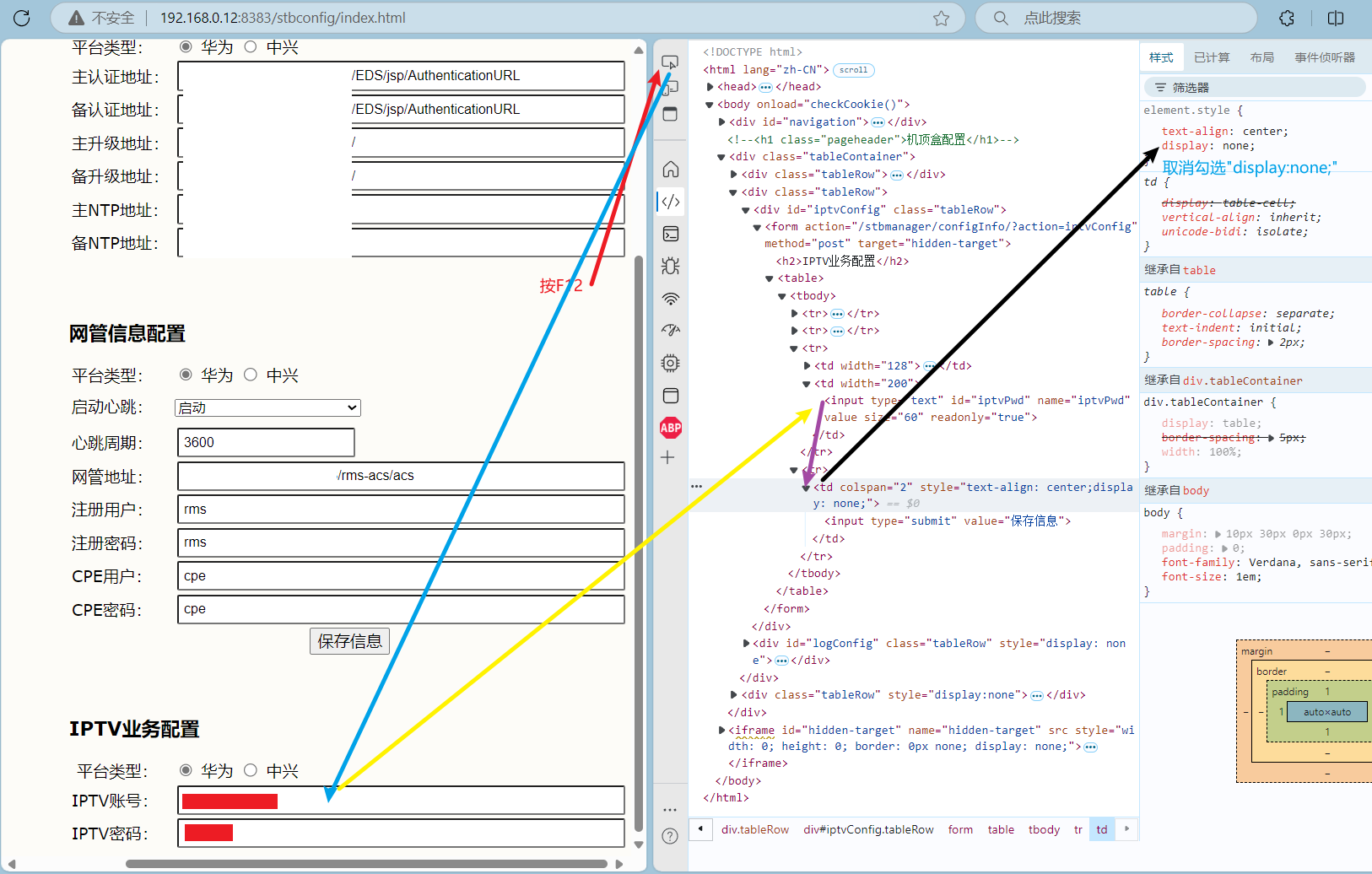The height and width of the screenshot is (874, 1372).
Task: Open the browser extensions puzzle icon
Action: point(1287,18)
